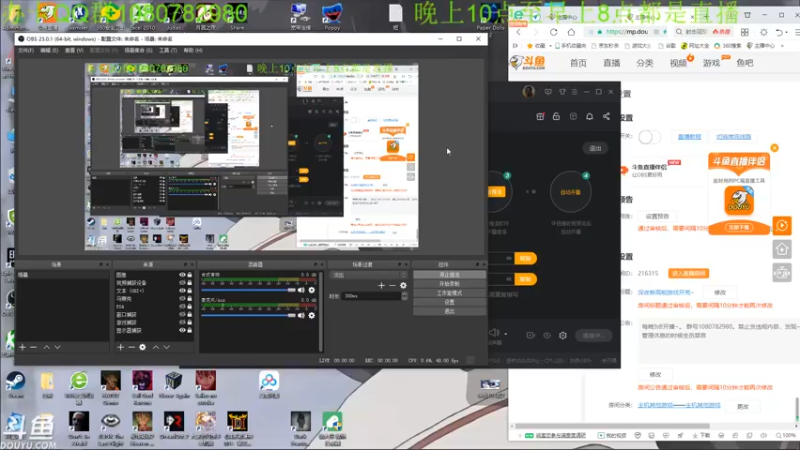Expand bookmarks bar overflow arrow
This screenshot has width=800, height=450.
click(x=782, y=46)
